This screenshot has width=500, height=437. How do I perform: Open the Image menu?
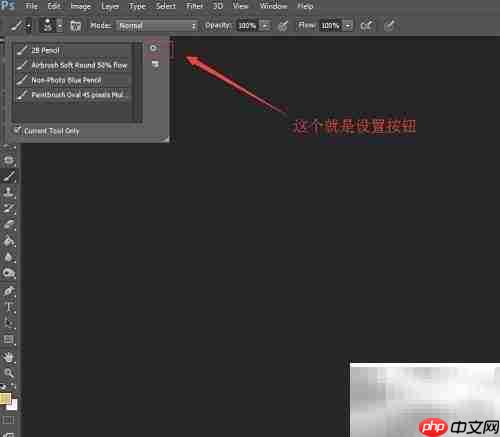point(81,6)
